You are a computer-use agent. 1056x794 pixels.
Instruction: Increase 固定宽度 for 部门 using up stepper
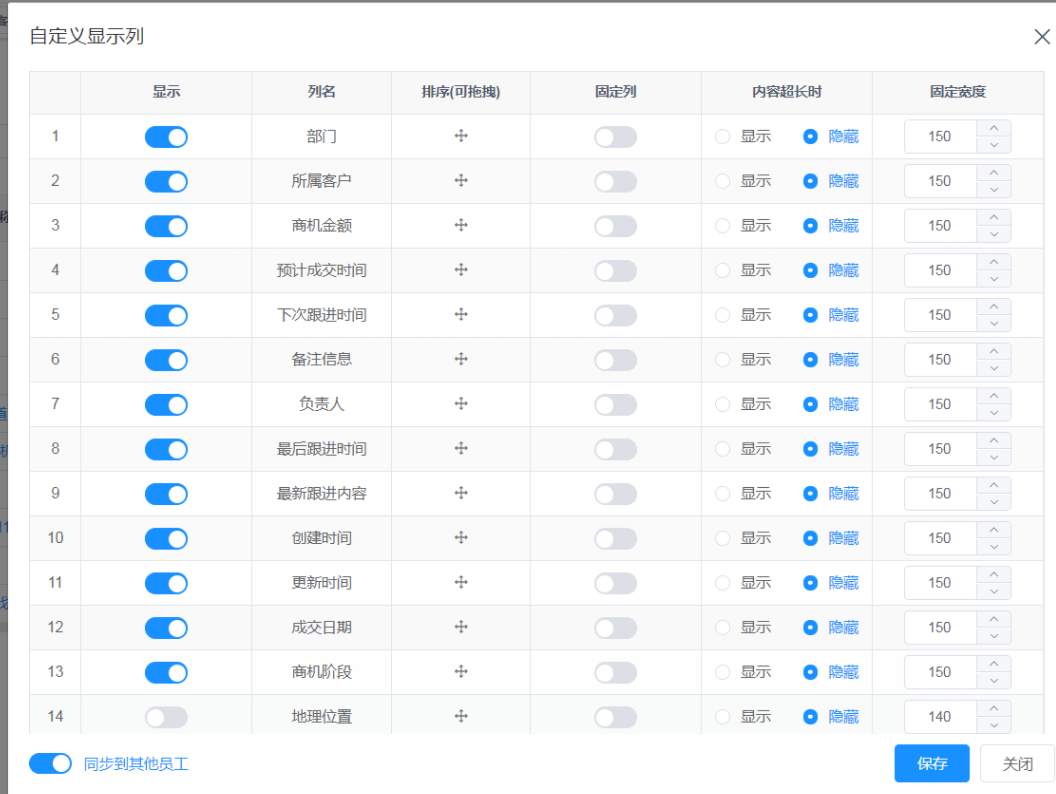point(994,130)
